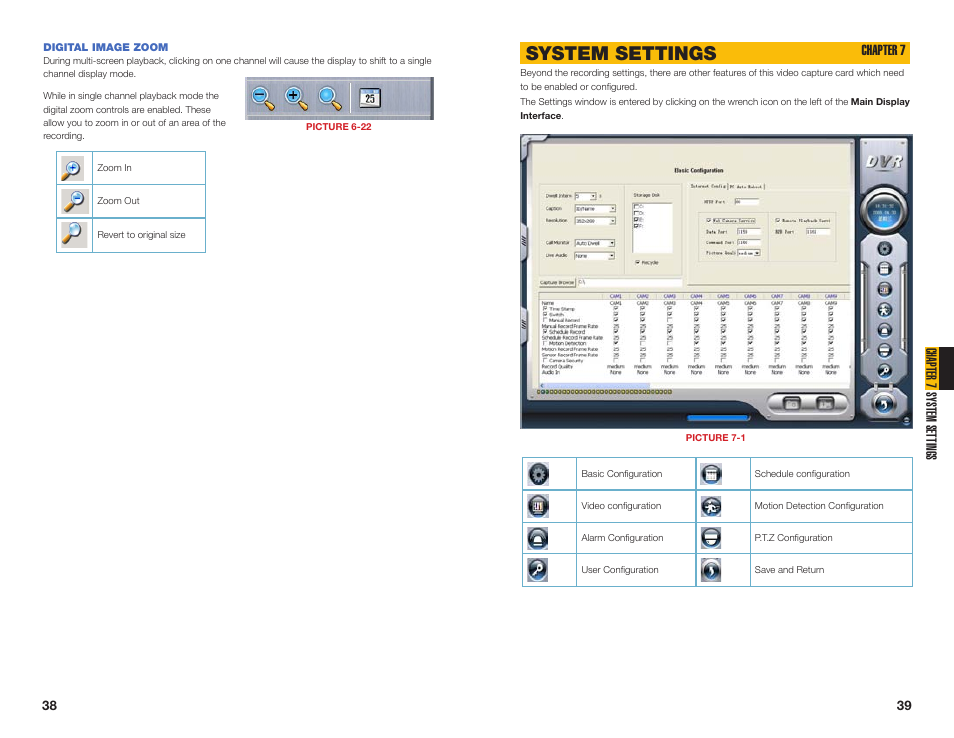
Task: Open Video configuration icon in DVR sidebar
Action: point(884,290)
